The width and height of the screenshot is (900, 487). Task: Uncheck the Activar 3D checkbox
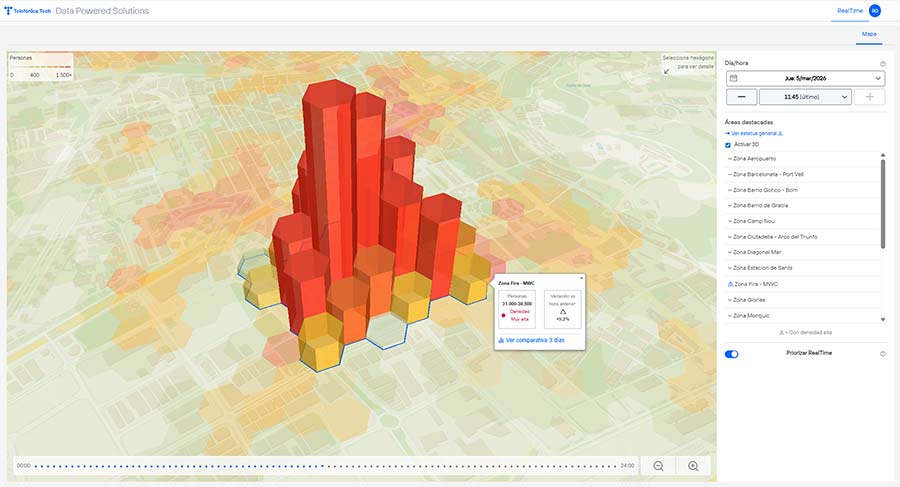point(728,144)
